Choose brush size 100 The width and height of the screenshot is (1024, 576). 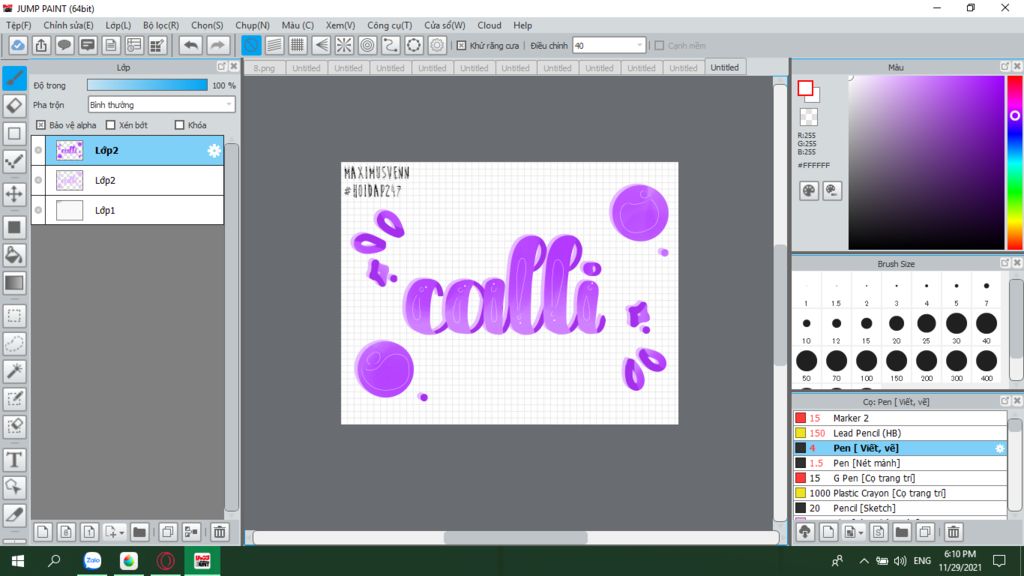866,361
